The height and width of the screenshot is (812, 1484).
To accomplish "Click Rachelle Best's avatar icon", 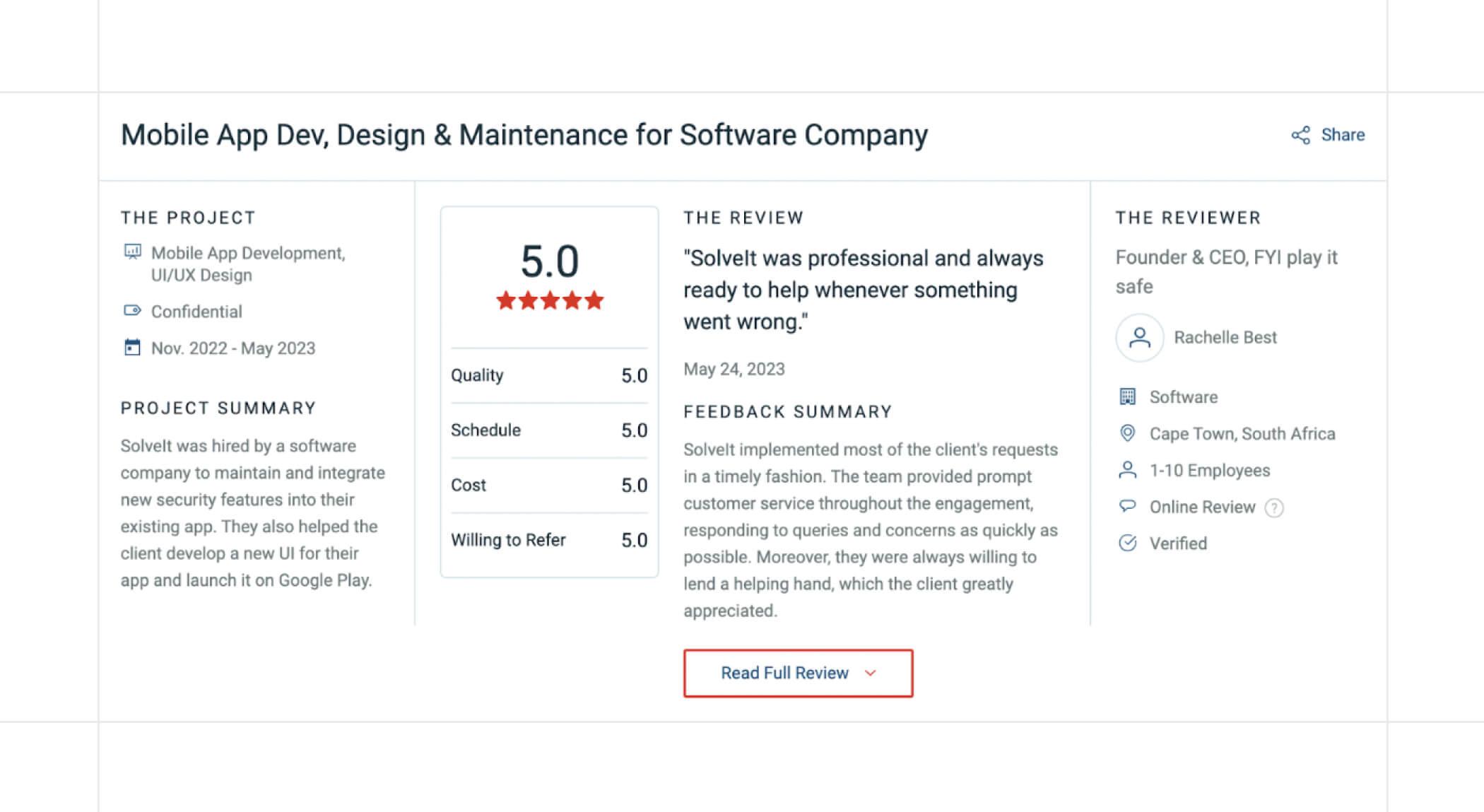I will 1139,338.
